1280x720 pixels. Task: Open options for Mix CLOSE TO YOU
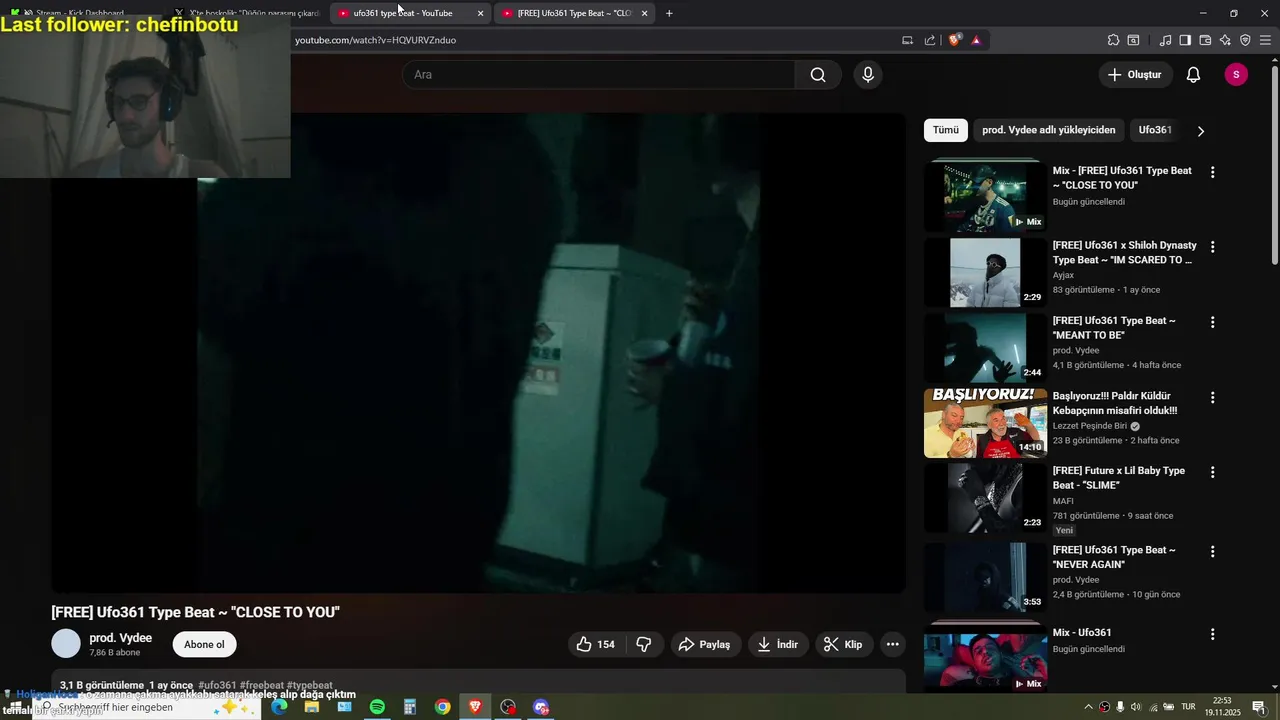[1213, 172]
